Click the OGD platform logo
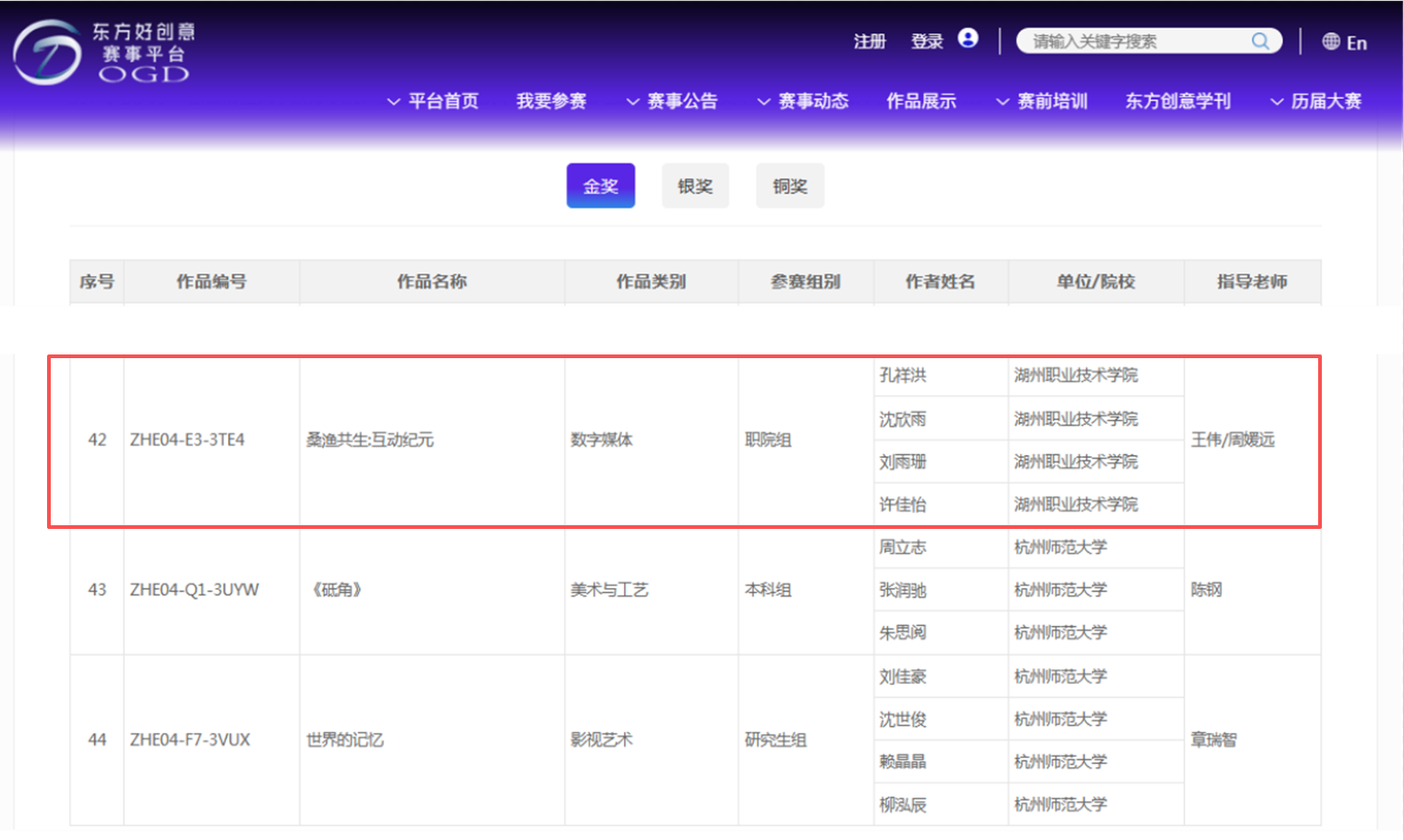1404x840 pixels. tap(103, 53)
